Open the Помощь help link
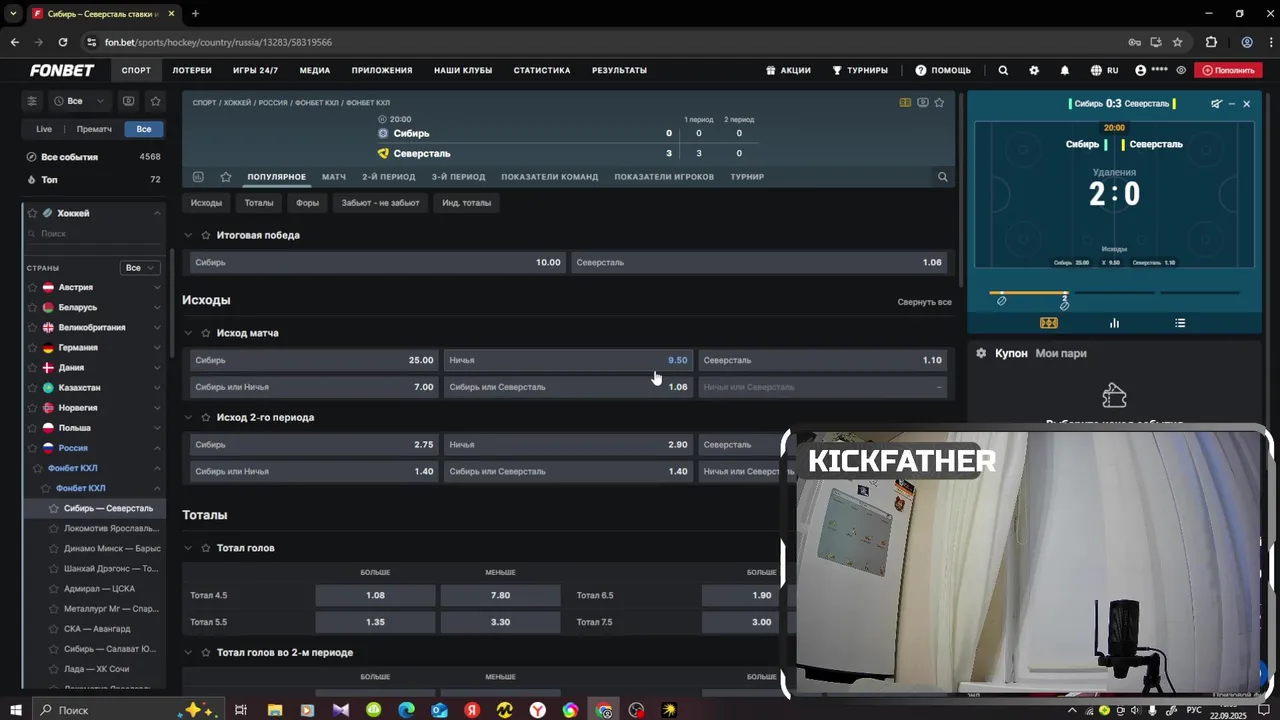The image size is (1280, 720). coord(943,70)
